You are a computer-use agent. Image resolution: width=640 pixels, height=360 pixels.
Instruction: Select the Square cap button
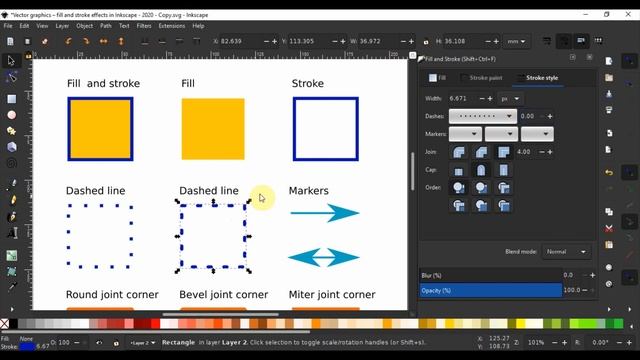pos(504,170)
